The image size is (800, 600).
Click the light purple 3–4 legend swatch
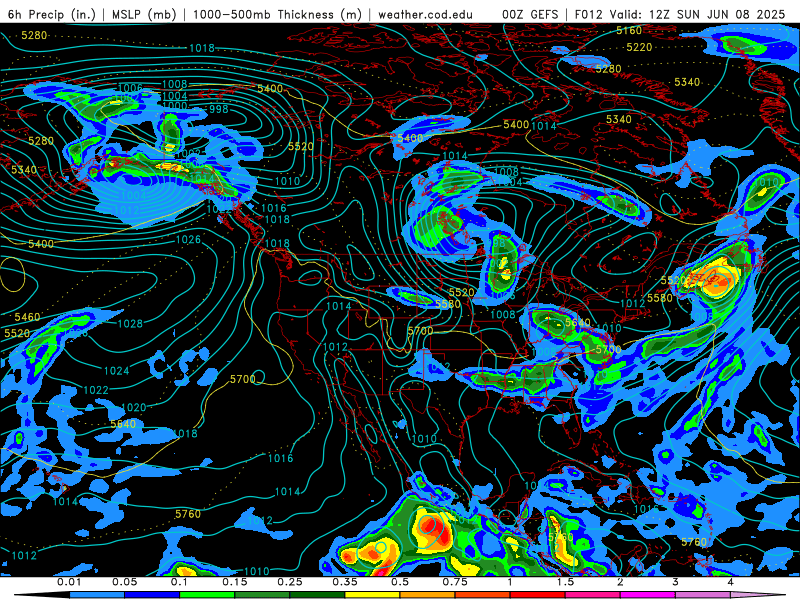click(x=703, y=595)
